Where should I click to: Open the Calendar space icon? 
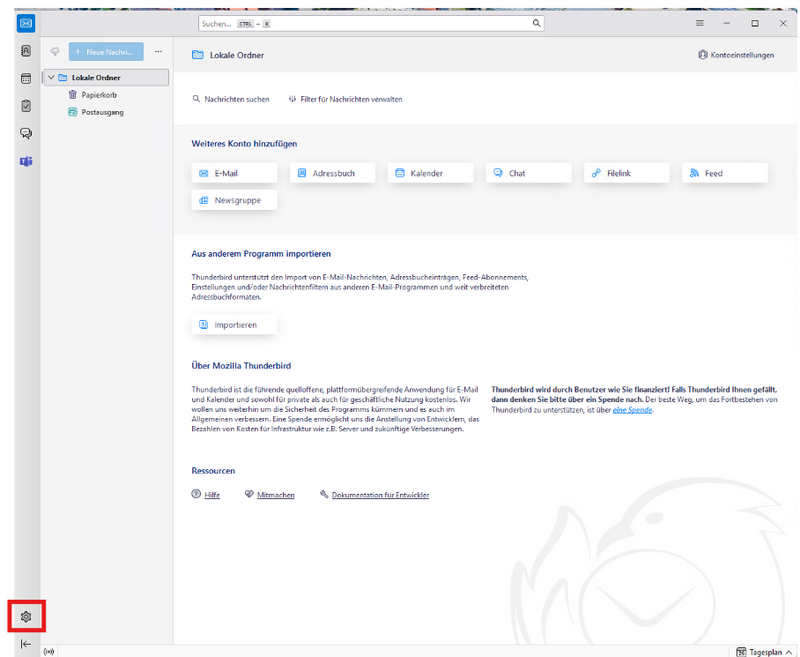[x=26, y=79]
